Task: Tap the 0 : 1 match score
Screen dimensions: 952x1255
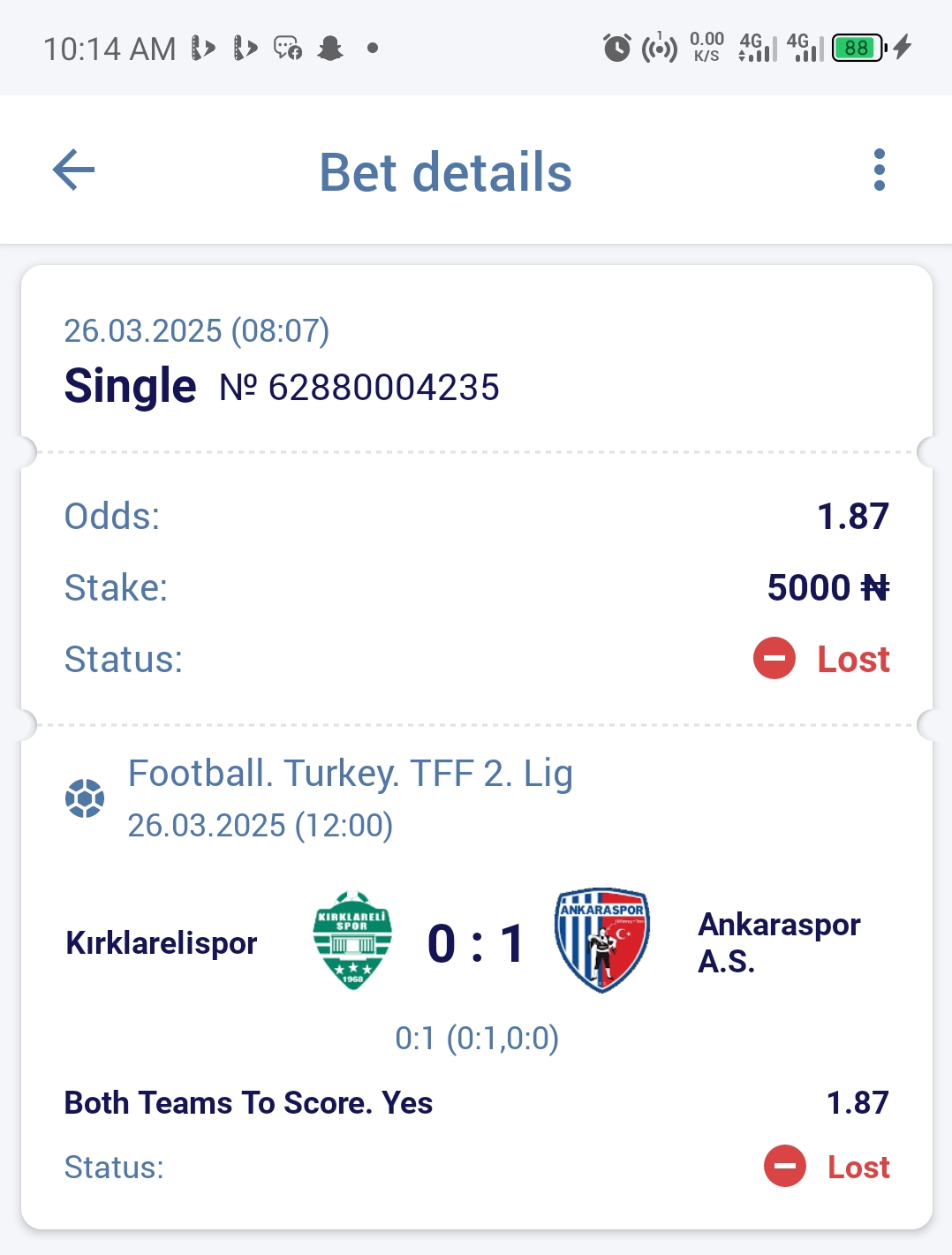Action: 476,943
